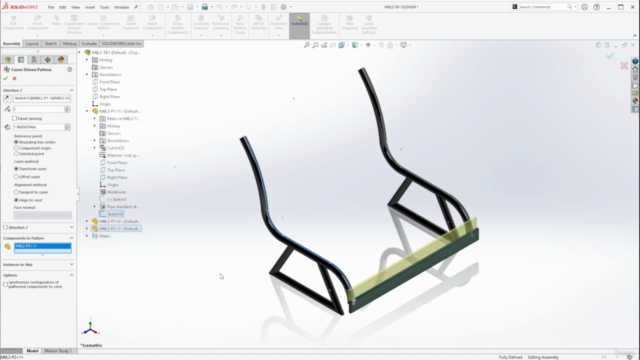640x360 pixels.
Task: Switch to the Evaluate tab
Action: 89,44
